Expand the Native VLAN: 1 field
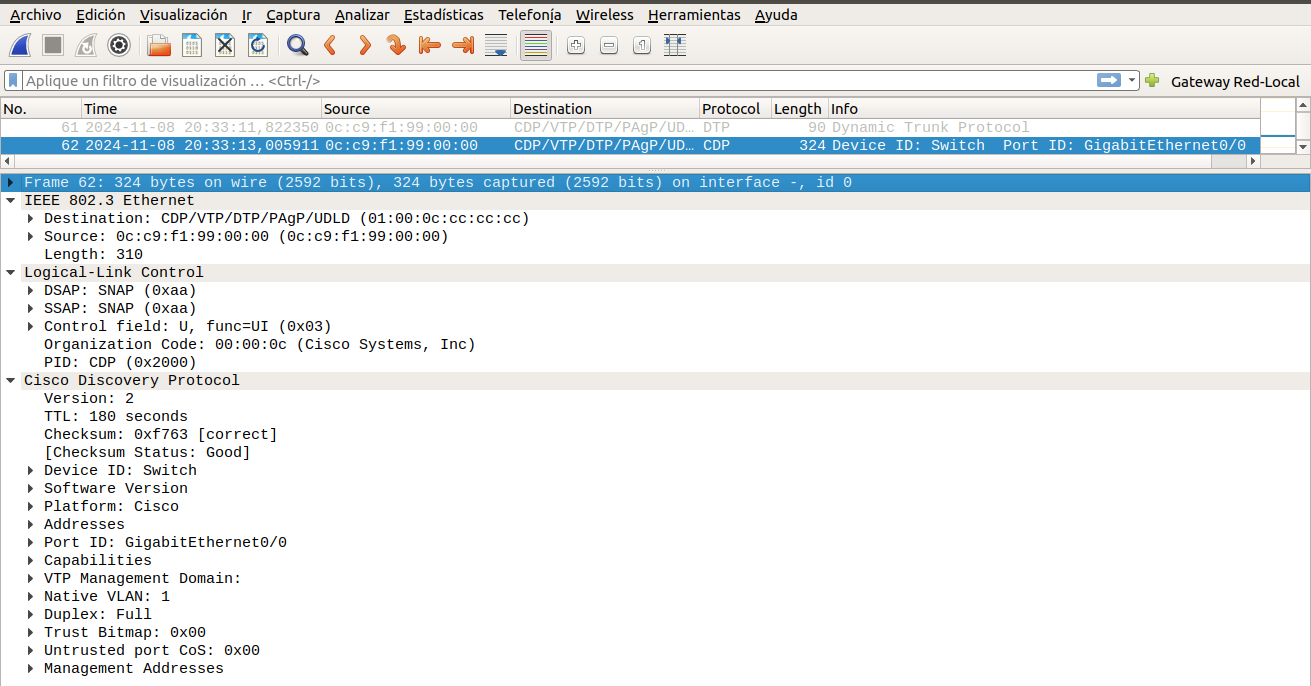The image size is (1311, 686). tap(31, 597)
